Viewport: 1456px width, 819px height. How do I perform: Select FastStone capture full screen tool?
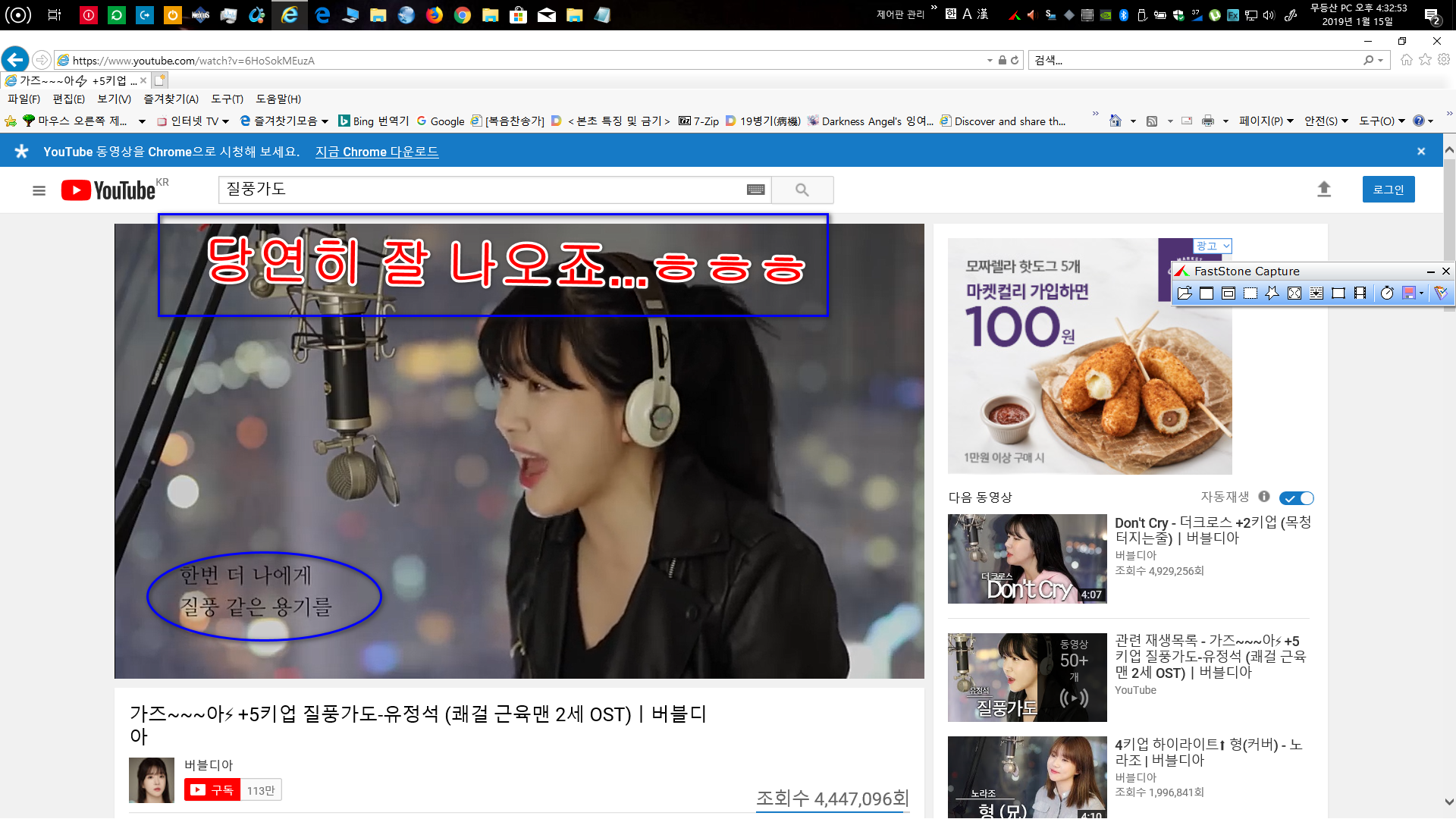coord(1294,293)
